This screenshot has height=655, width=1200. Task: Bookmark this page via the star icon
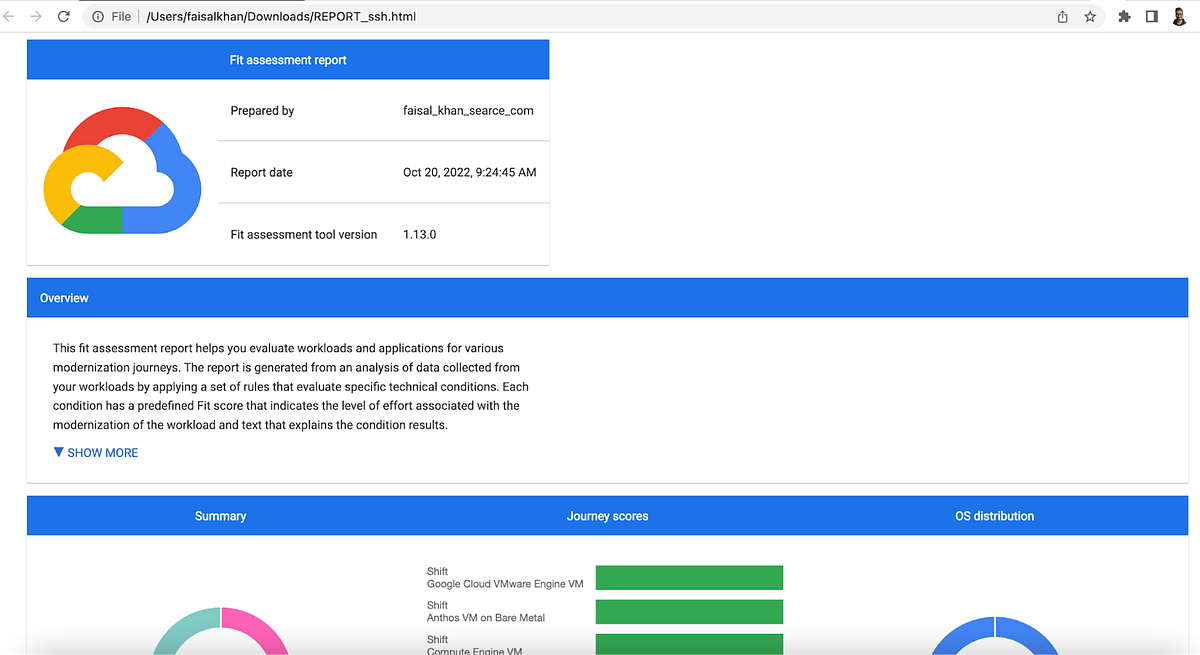point(1090,16)
